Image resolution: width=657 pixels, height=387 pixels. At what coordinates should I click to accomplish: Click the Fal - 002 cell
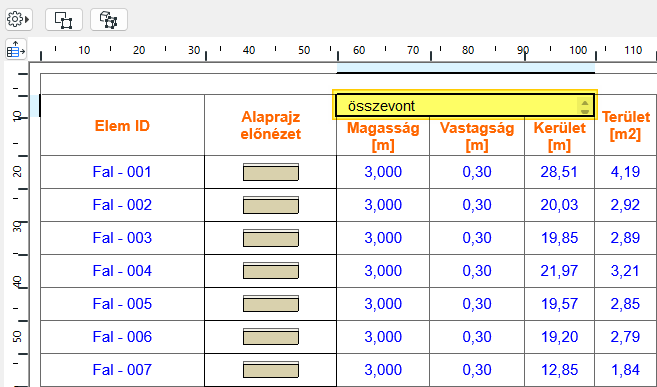click(x=122, y=205)
